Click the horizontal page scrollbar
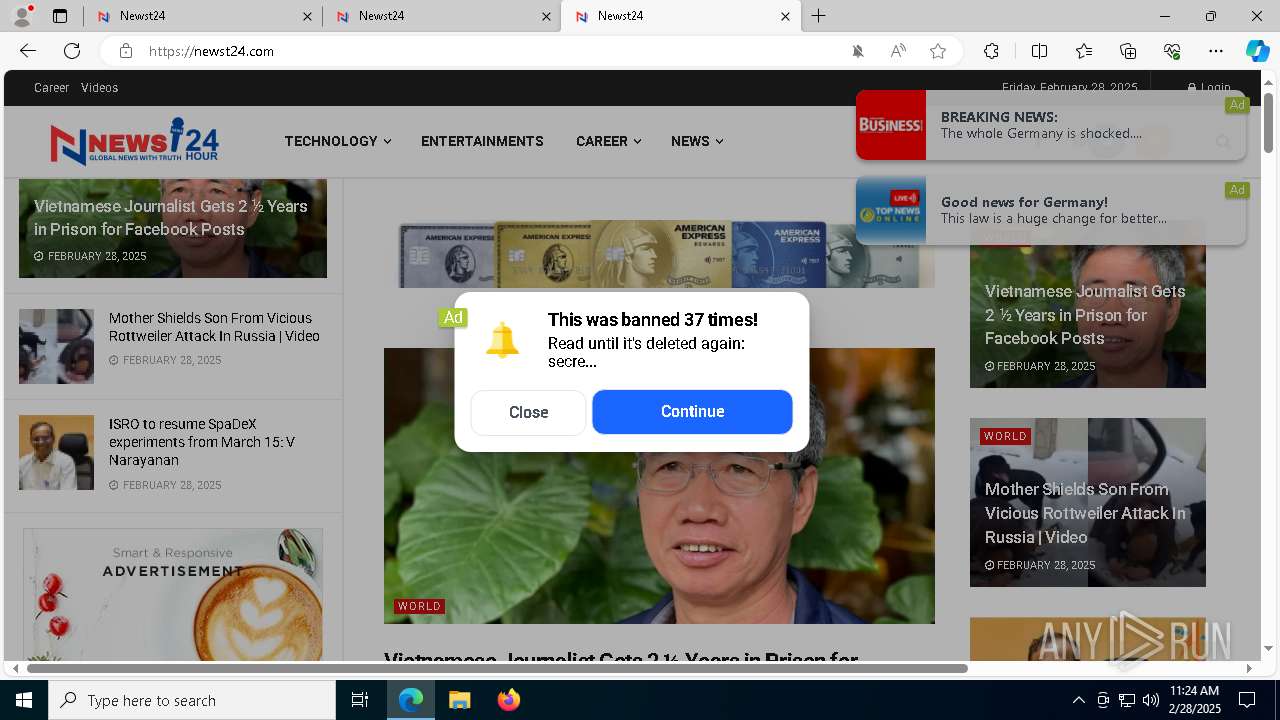1280x720 pixels. coord(497,668)
